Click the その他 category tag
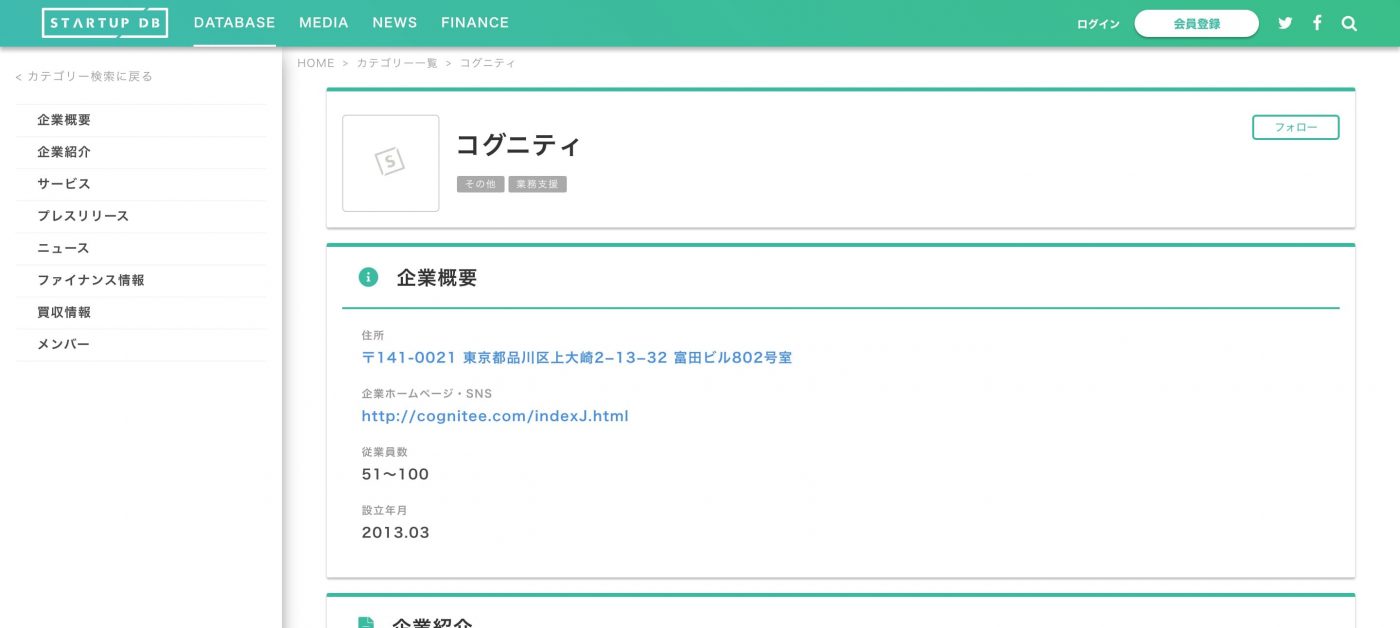This screenshot has width=1400, height=628. pos(480,184)
